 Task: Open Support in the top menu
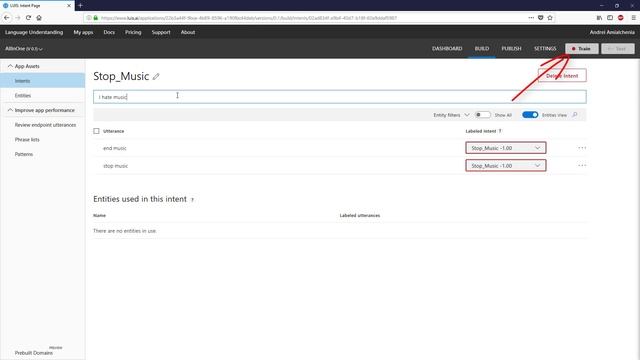point(161,32)
